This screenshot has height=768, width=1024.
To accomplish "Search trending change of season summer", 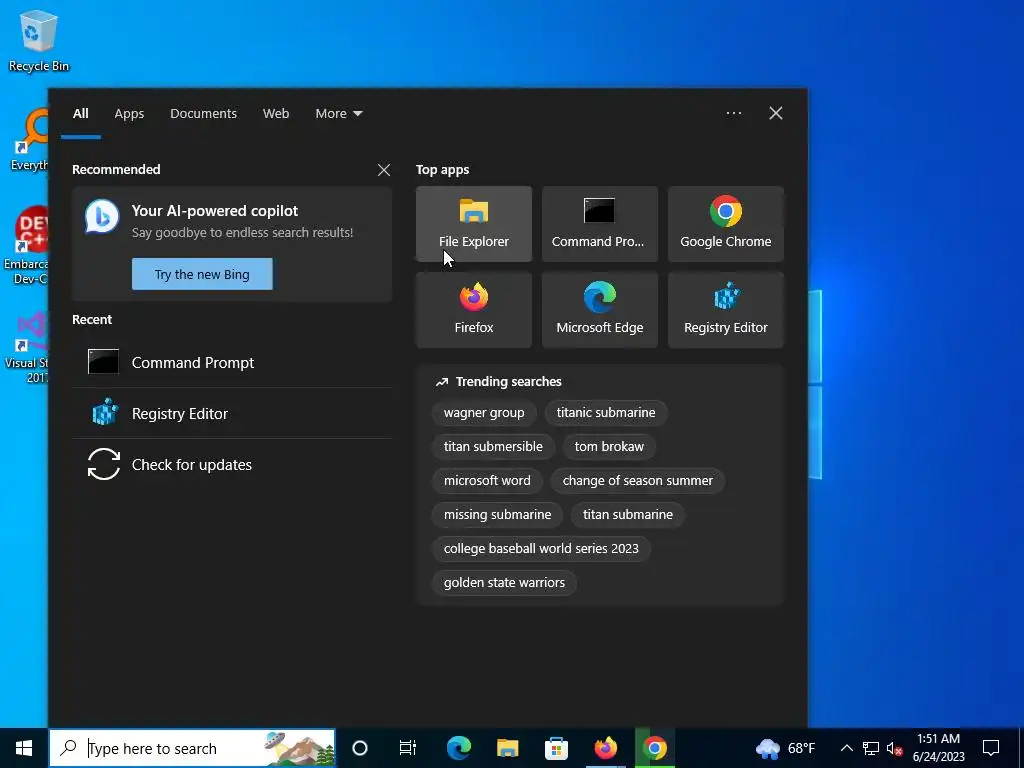I will click(x=637, y=481).
